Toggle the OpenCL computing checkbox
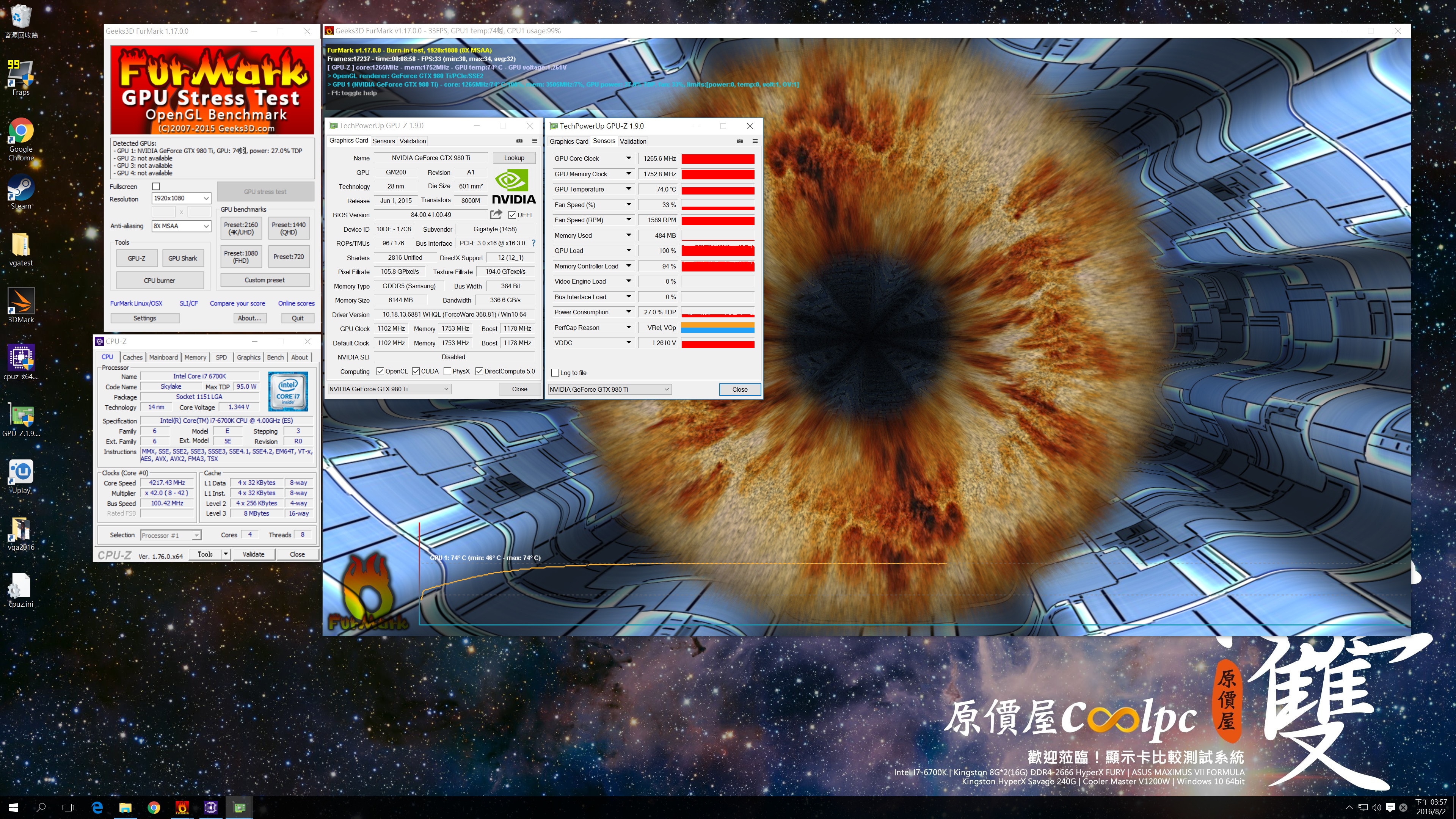Screen dimensions: 1456x819 380,371
